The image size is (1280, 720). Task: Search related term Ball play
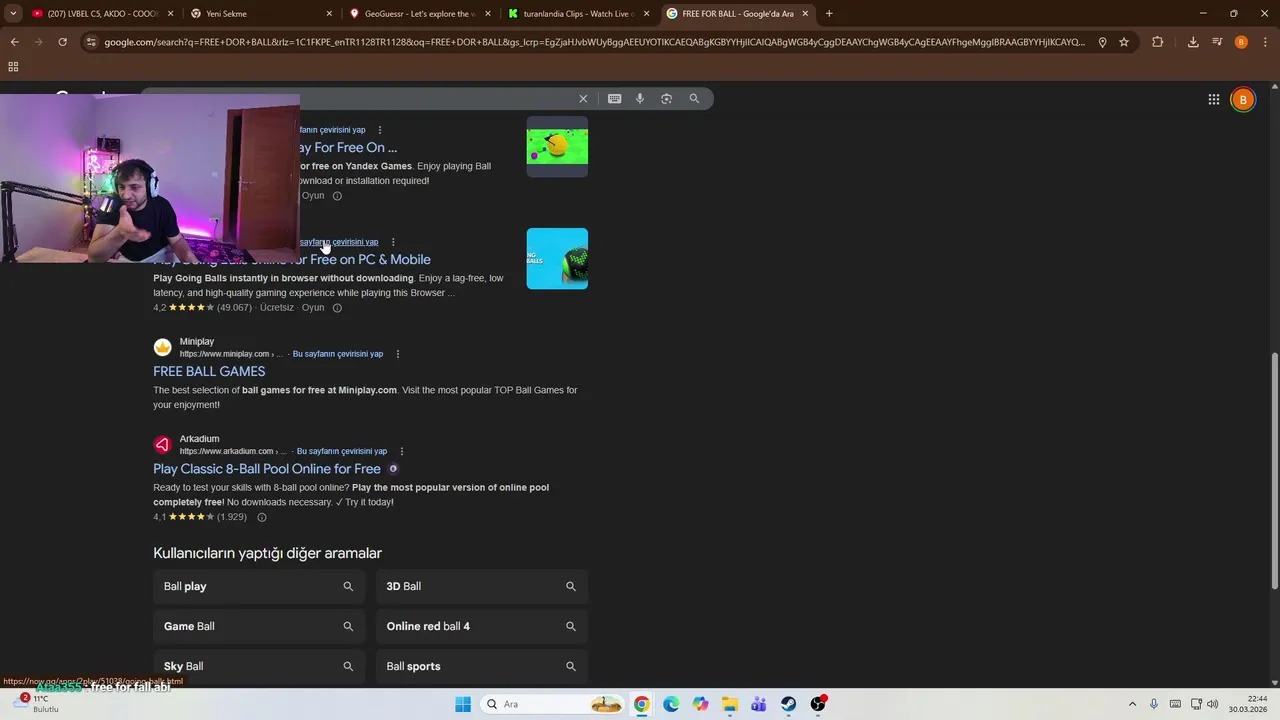tap(259, 586)
